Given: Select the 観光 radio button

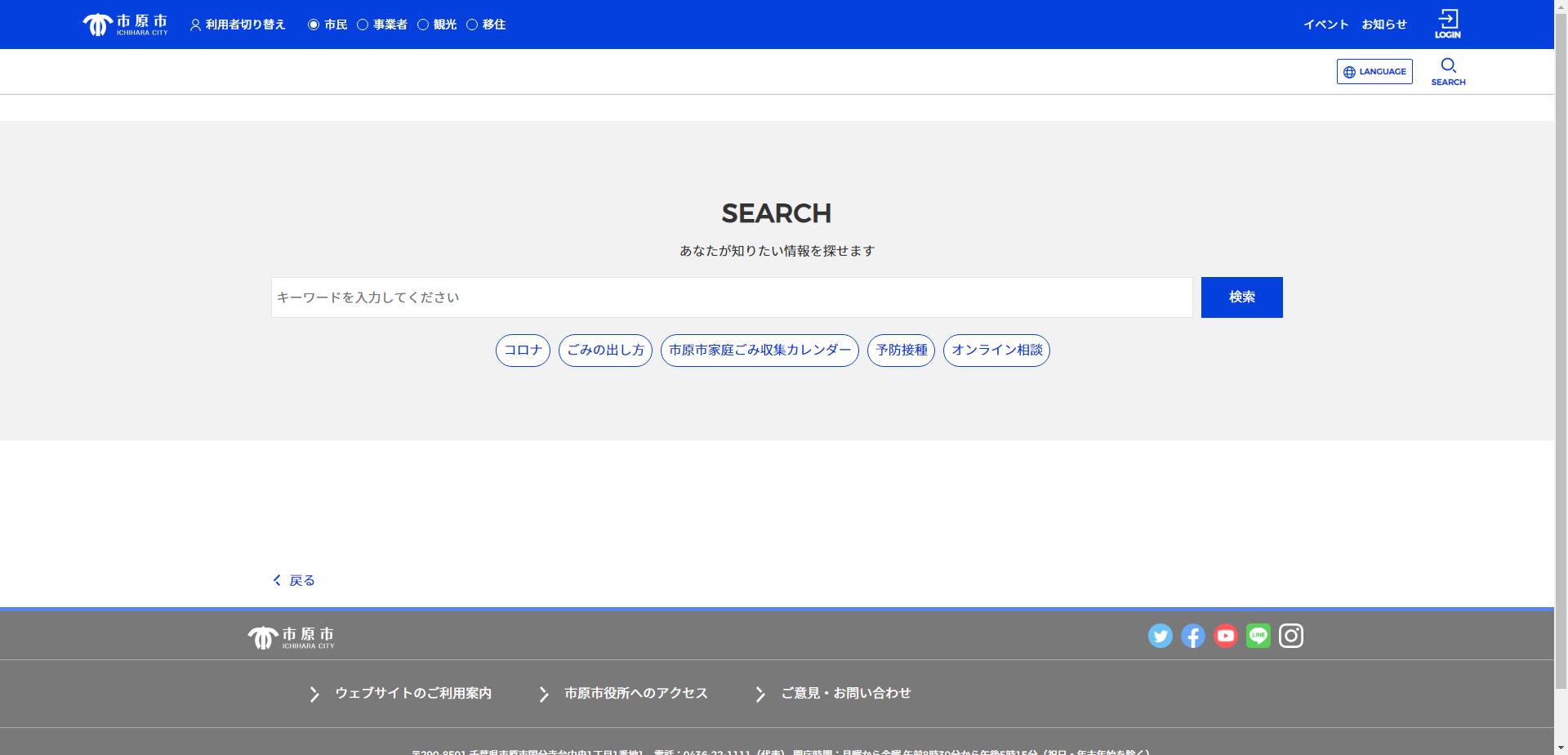Looking at the screenshot, I should [423, 25].
